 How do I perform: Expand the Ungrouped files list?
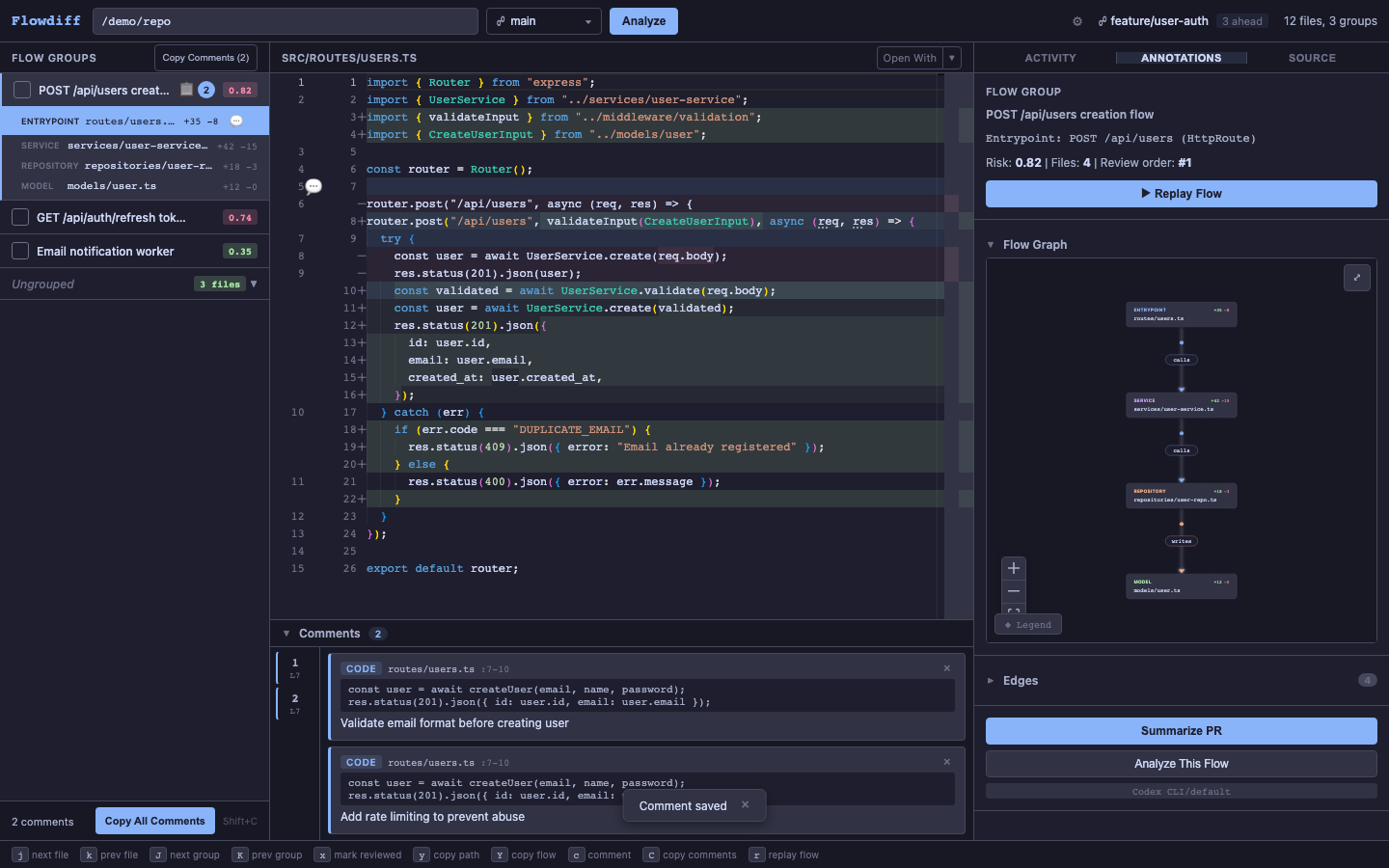(x=254, y=284)
